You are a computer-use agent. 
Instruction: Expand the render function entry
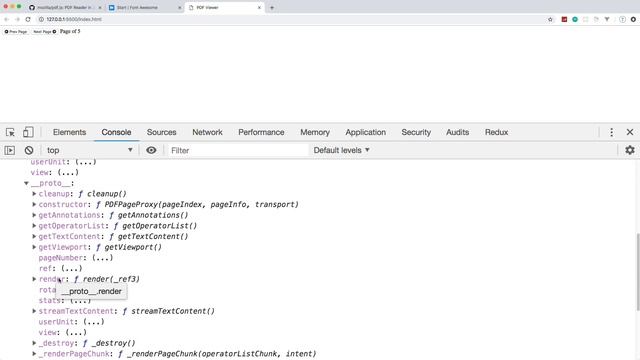34,279
